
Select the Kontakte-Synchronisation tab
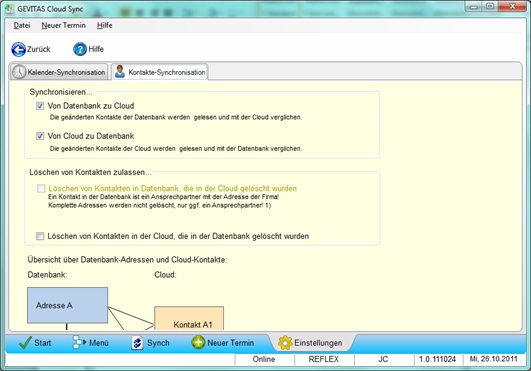click(160, 72)
